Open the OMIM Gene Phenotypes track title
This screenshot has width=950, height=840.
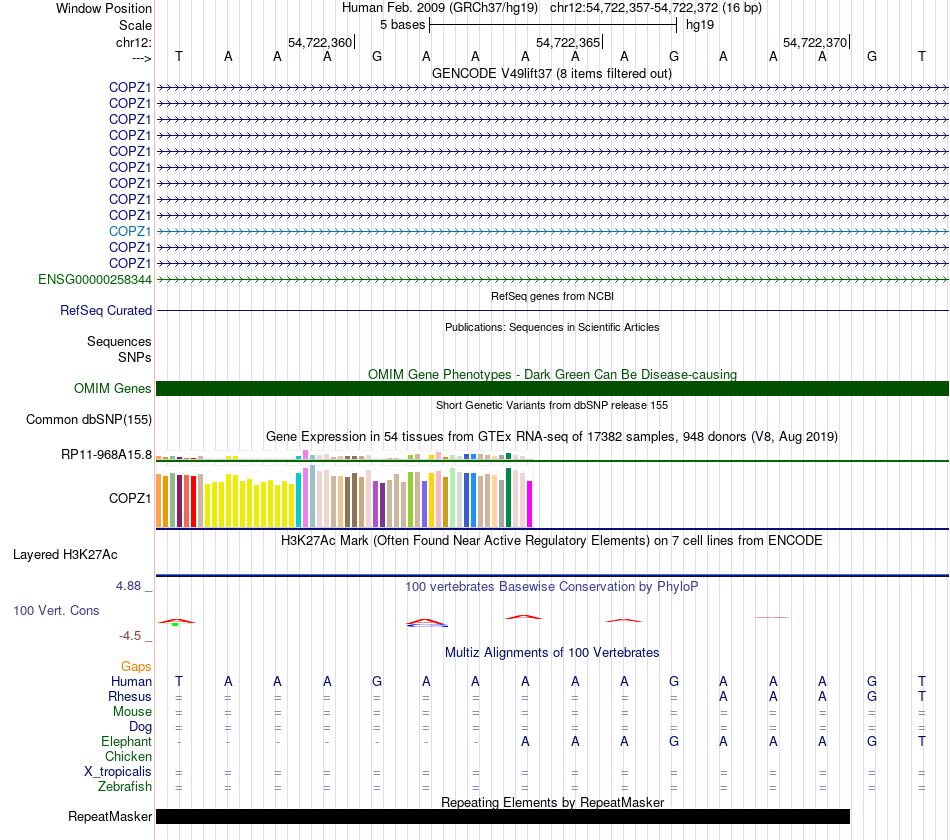552,375
